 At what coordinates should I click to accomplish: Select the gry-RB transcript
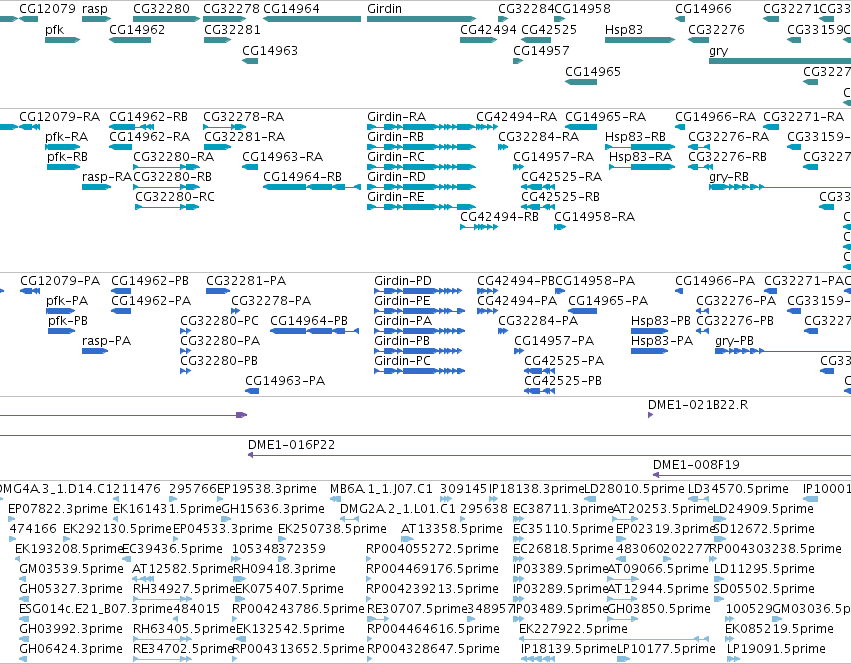pos(780,187)
